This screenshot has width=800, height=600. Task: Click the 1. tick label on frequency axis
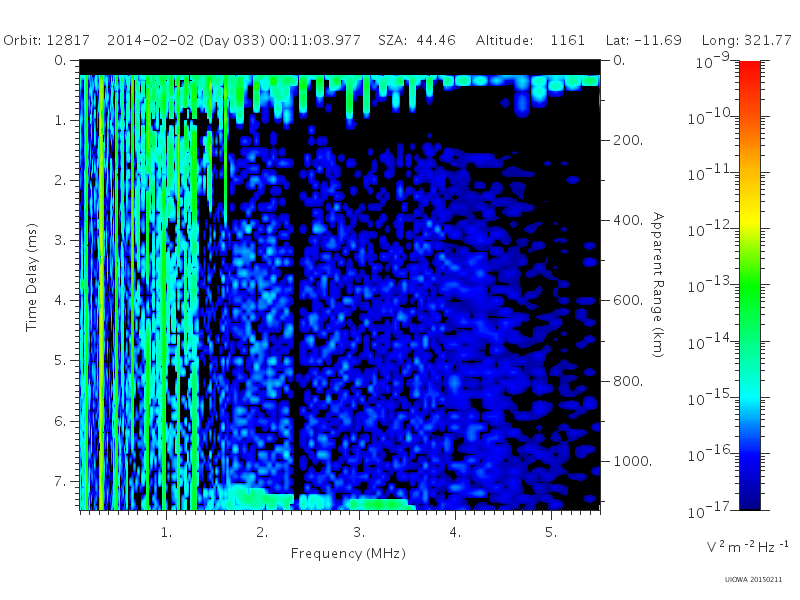[166, 532]
